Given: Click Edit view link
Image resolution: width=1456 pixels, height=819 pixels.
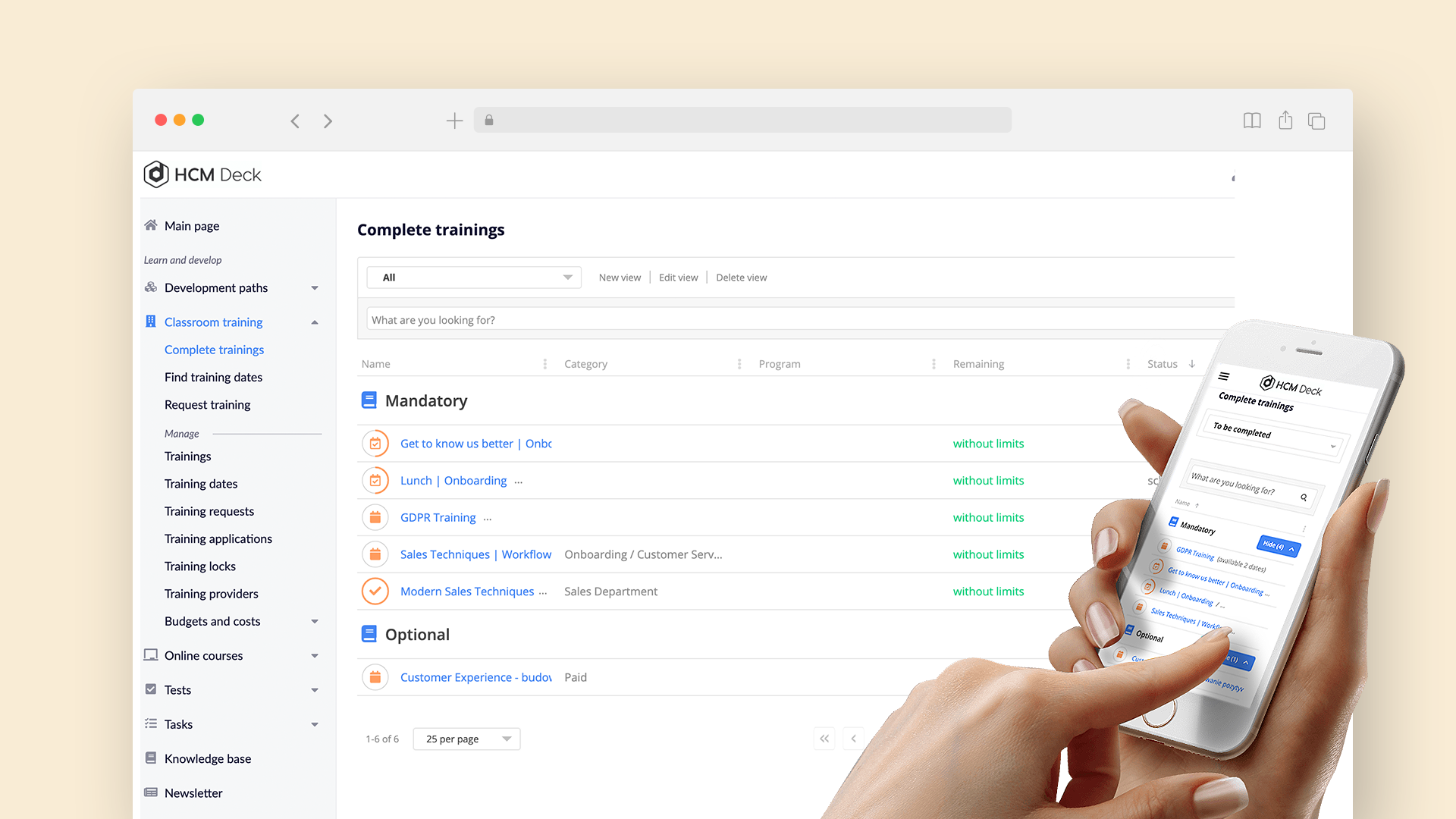Looking at the screenshot, I should 678,278.
